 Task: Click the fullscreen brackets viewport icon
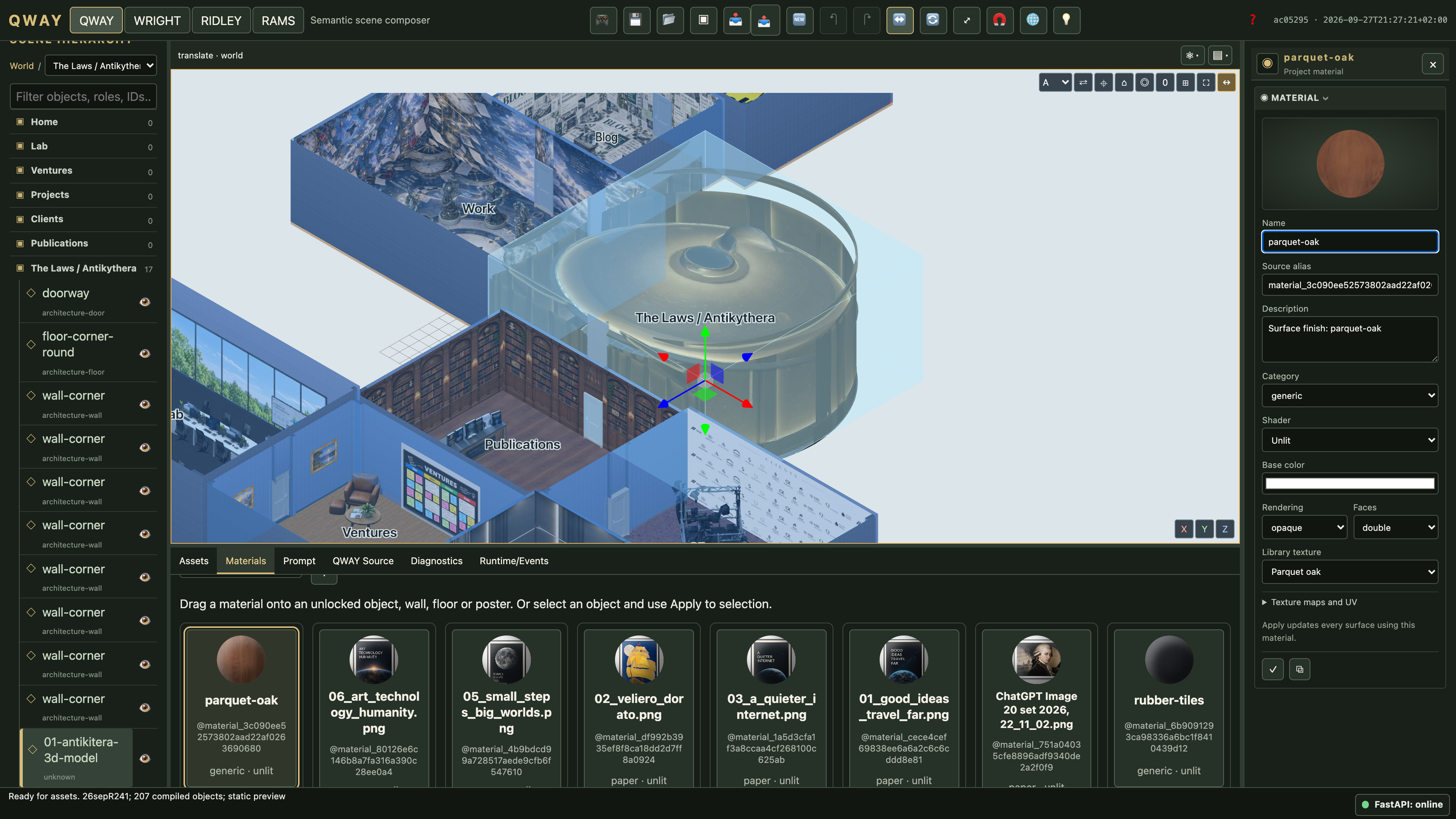coord(1206,83)
